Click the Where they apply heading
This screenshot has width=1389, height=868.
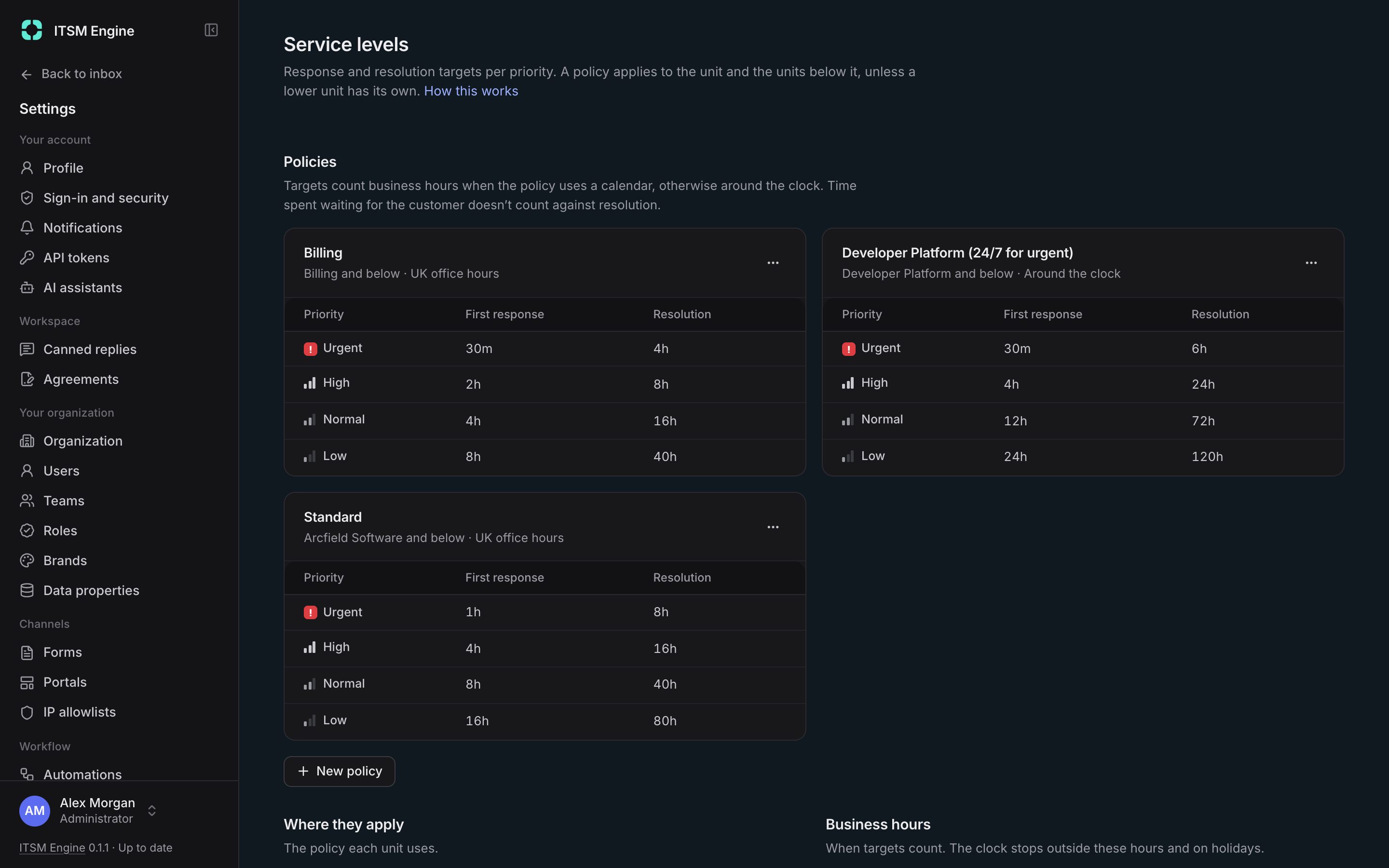click(343, 825)
